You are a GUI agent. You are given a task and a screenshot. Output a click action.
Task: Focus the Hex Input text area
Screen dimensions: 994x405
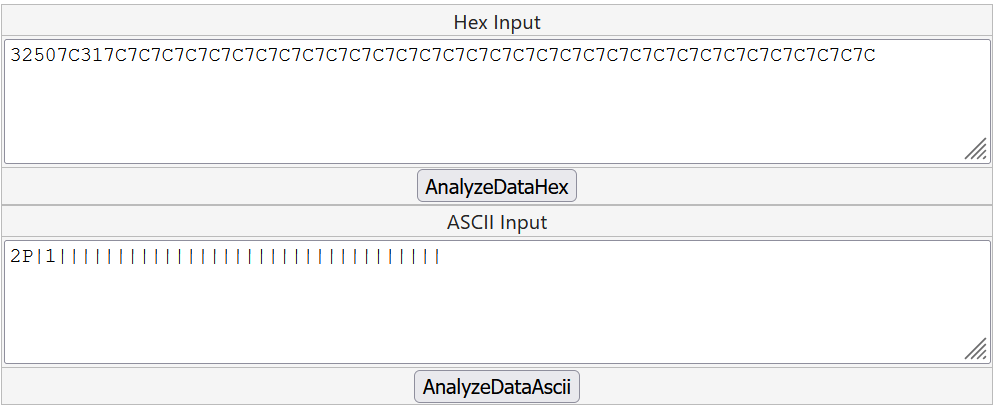point(496,110)
